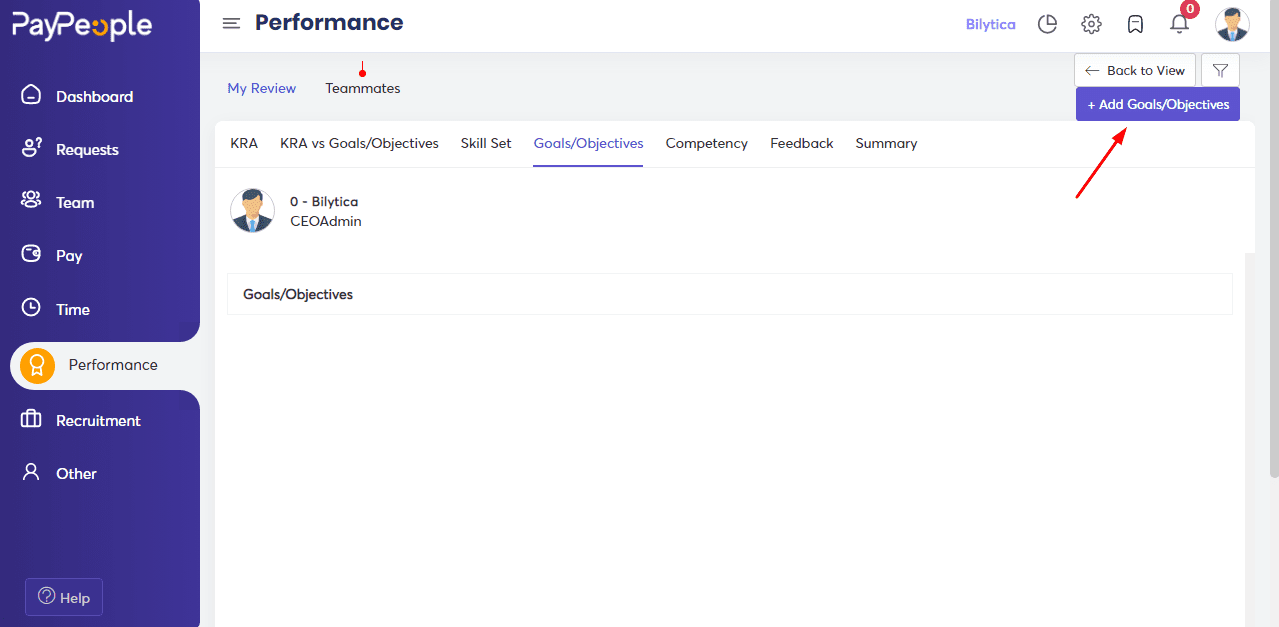Open the KRA tab

(244, 143)
